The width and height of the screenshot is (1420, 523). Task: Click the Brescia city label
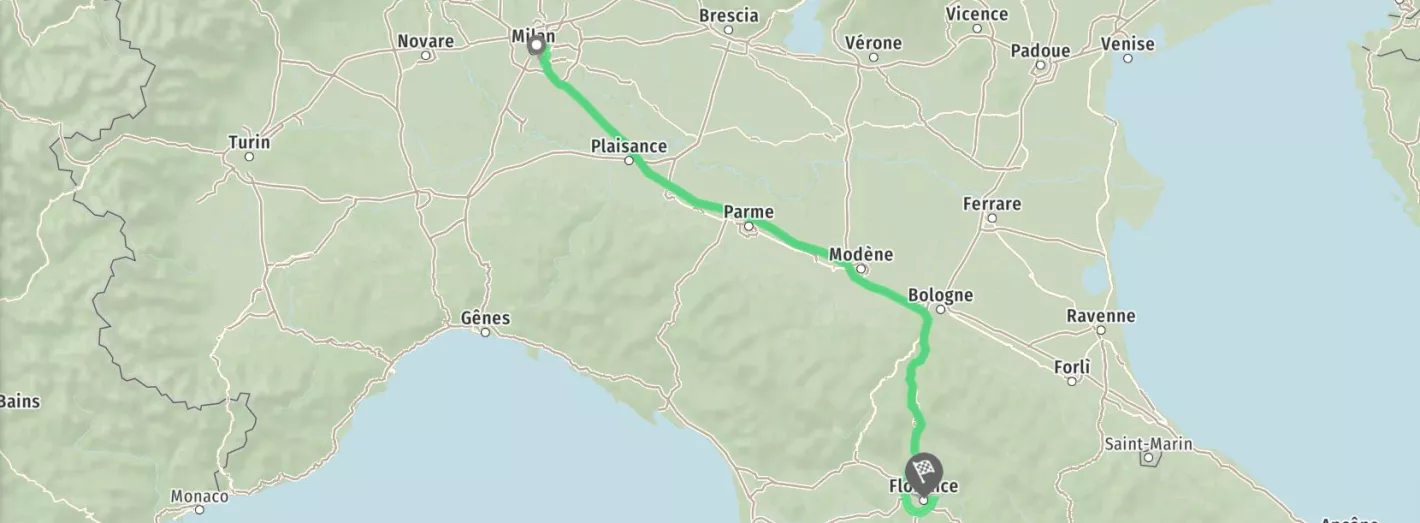(728, 15)
